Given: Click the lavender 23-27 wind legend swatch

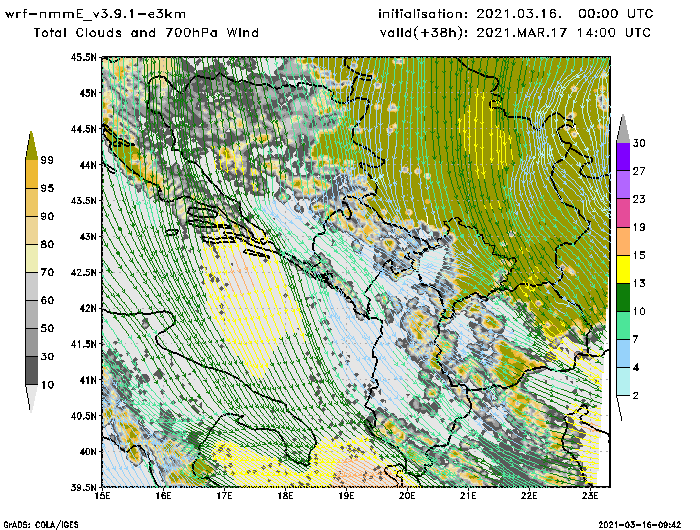Looking at the screenshot, I should coord(623,185).
